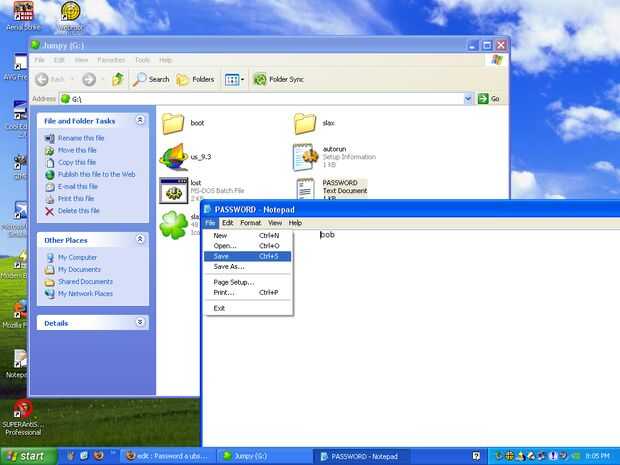The width and height of the screenshot is (620, 465).
Task: Open the Tools menu in Explorer
Action: (142, 60)
